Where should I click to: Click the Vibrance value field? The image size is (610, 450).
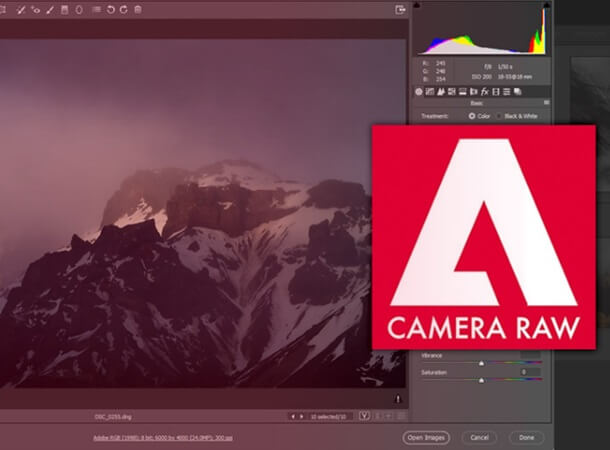pyautogui.click(x=531, y=355)
